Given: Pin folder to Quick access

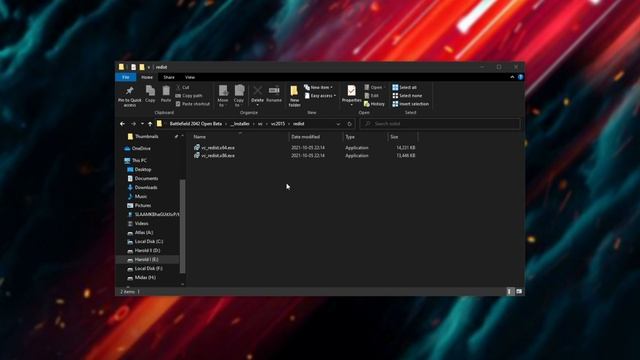Looking at the screenshot, I should [x=129, y=96].
